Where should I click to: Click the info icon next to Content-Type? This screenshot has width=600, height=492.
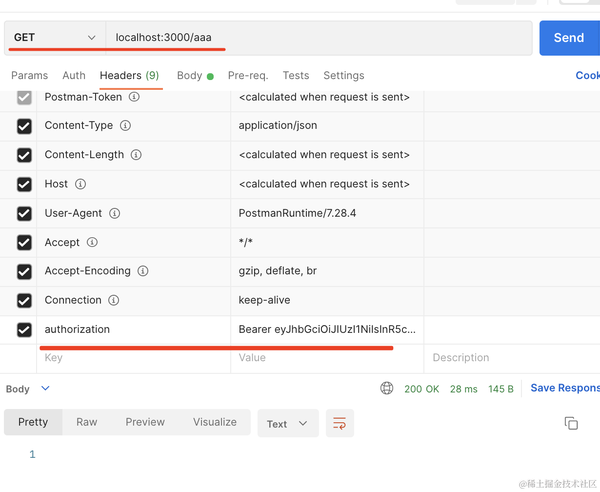point(124,126)
